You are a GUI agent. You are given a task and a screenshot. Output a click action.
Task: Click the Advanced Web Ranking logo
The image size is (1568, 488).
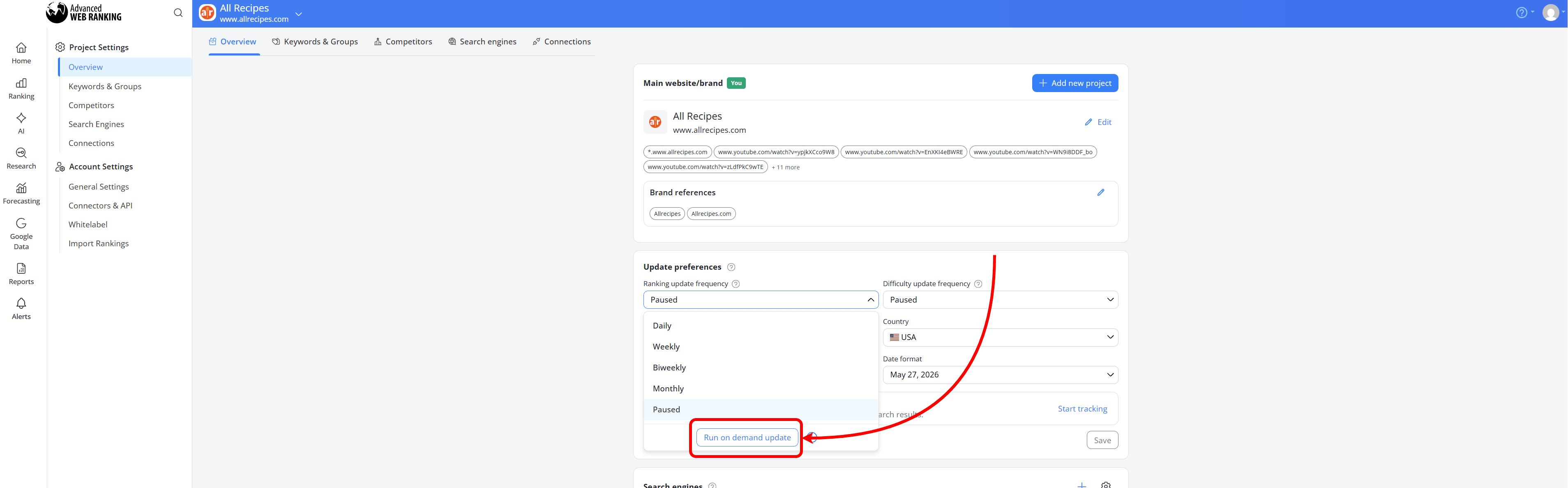click(84, 13)
